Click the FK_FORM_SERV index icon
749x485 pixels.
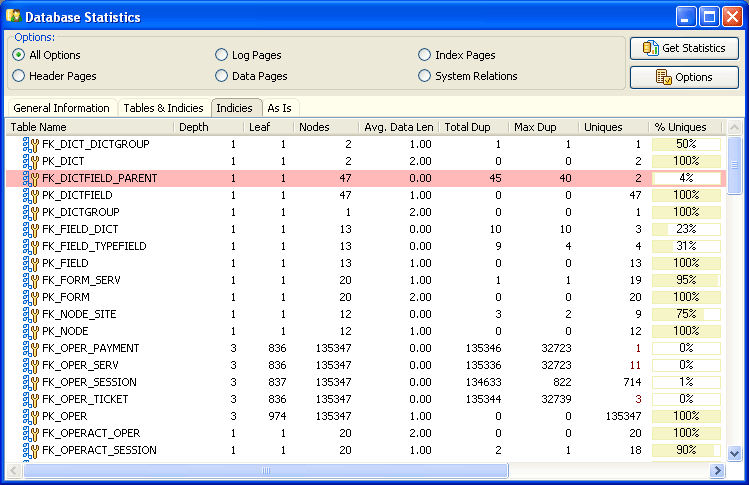pyautogui.click(x=30, y=280)
